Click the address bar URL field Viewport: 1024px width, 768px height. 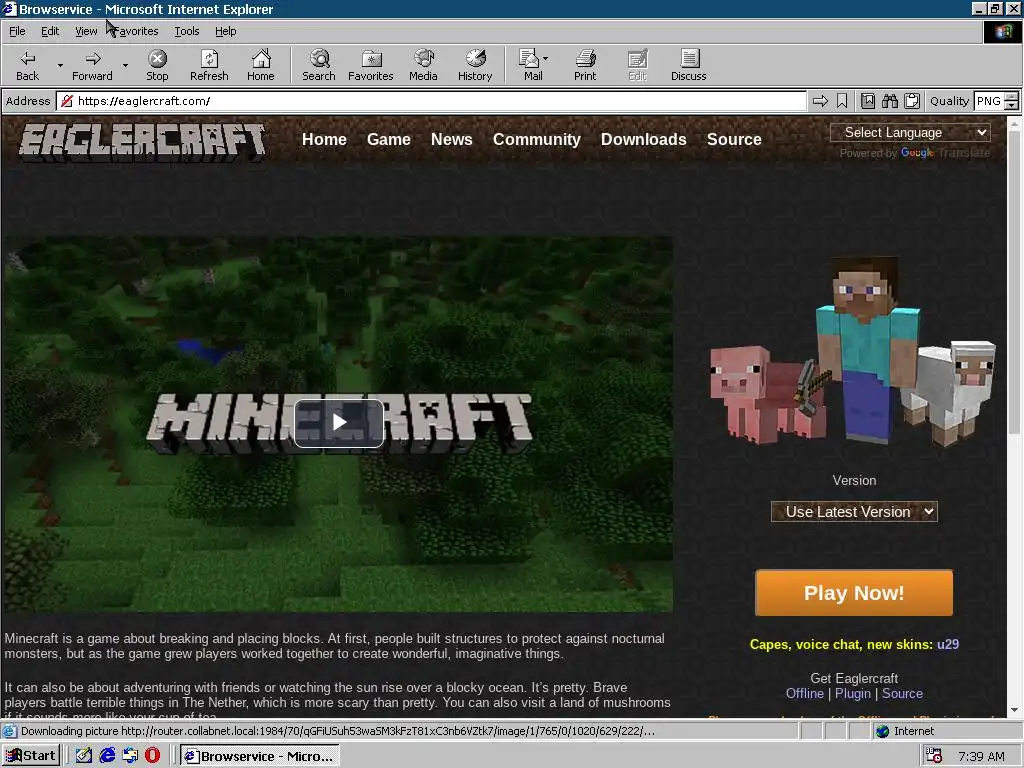click(431, 101)
